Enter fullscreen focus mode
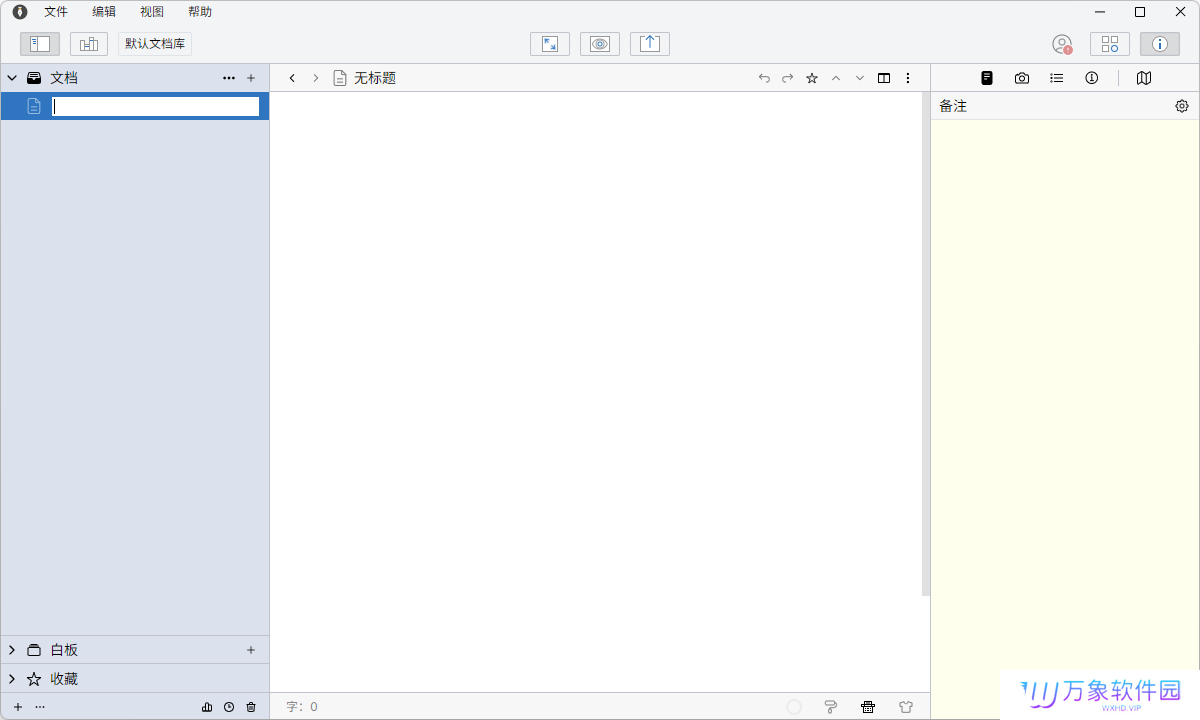 coord(550,44)
